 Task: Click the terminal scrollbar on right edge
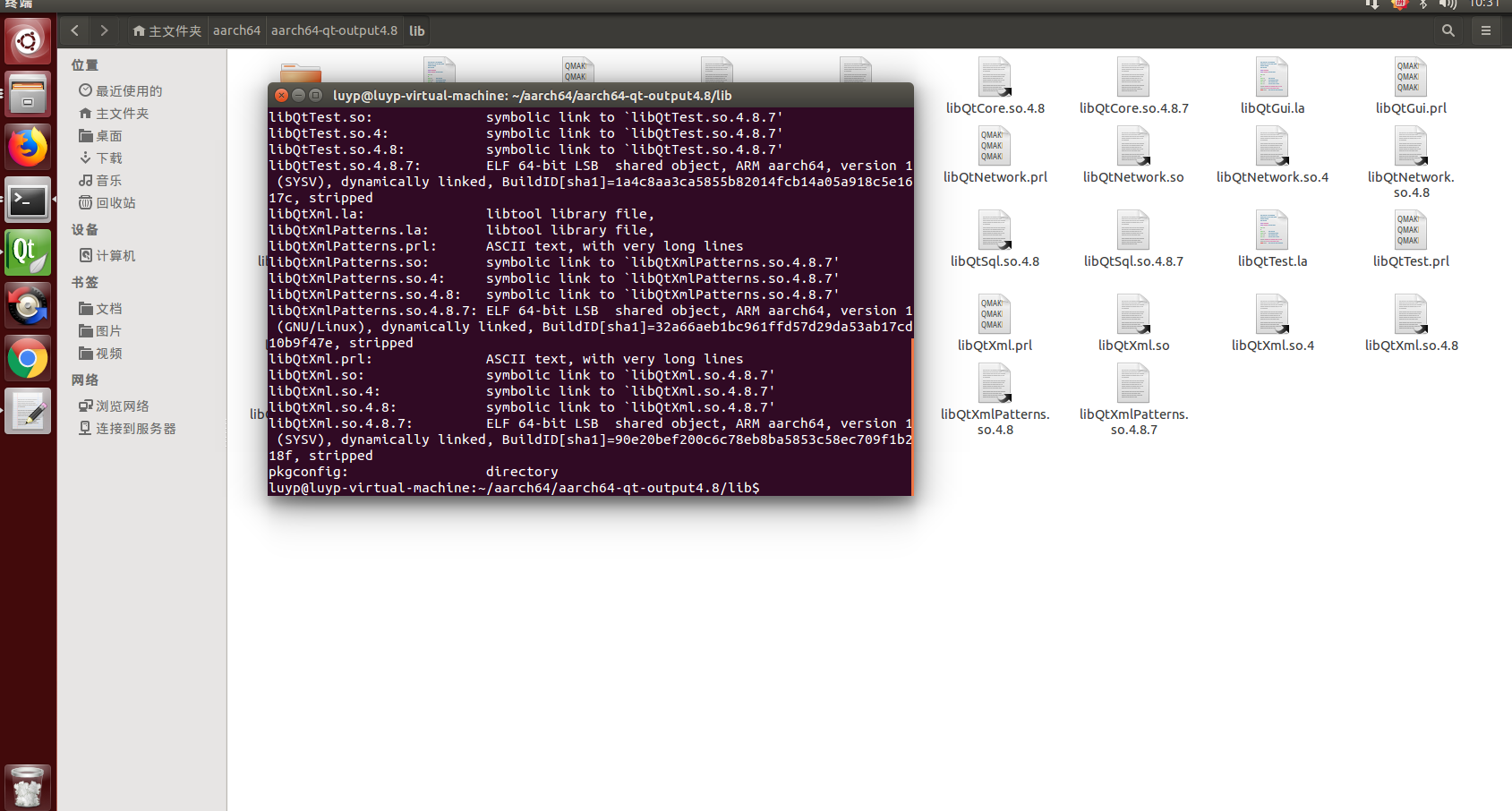click(912, 416)
